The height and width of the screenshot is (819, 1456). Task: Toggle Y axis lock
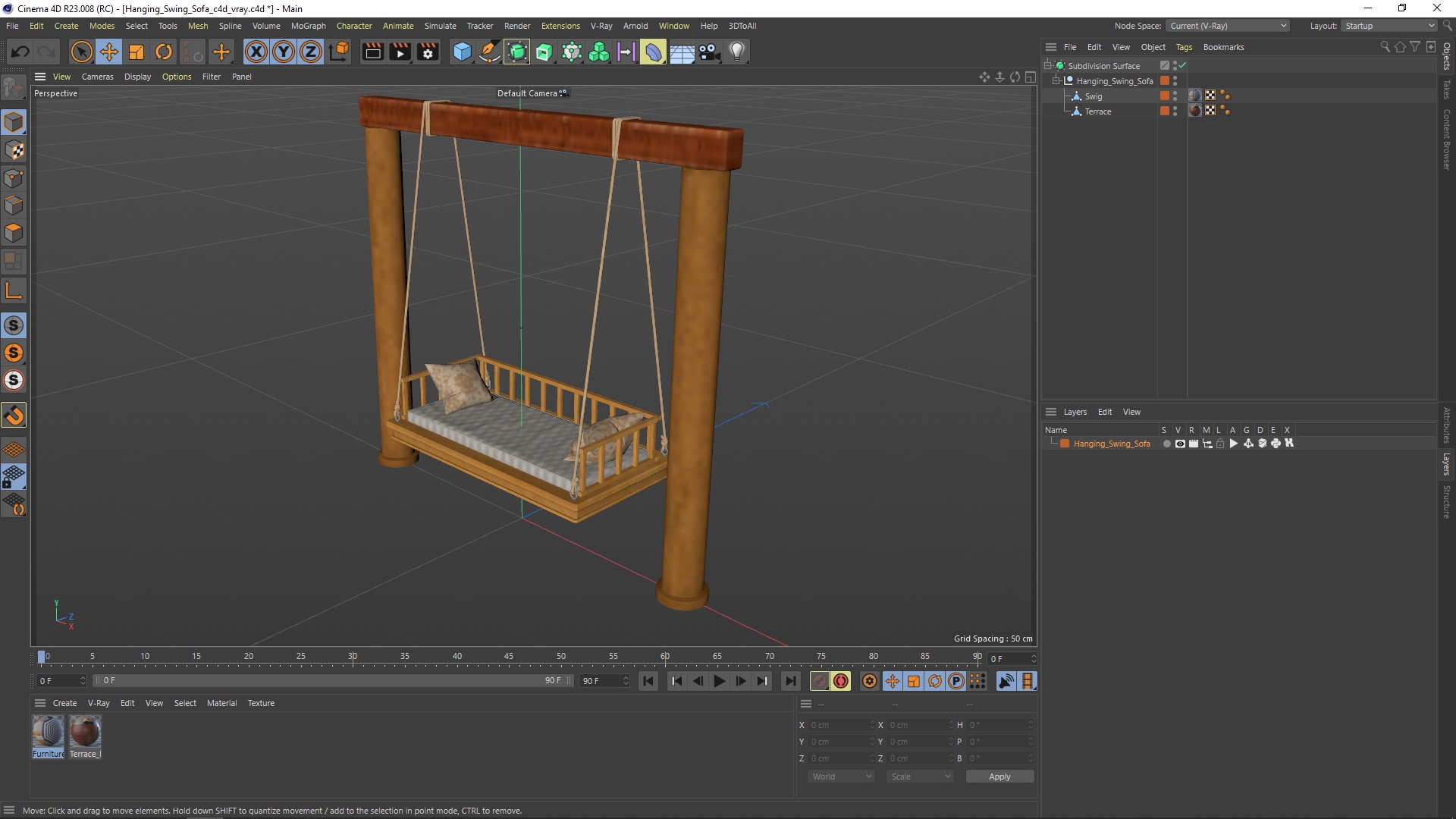[x=284, y=52]
